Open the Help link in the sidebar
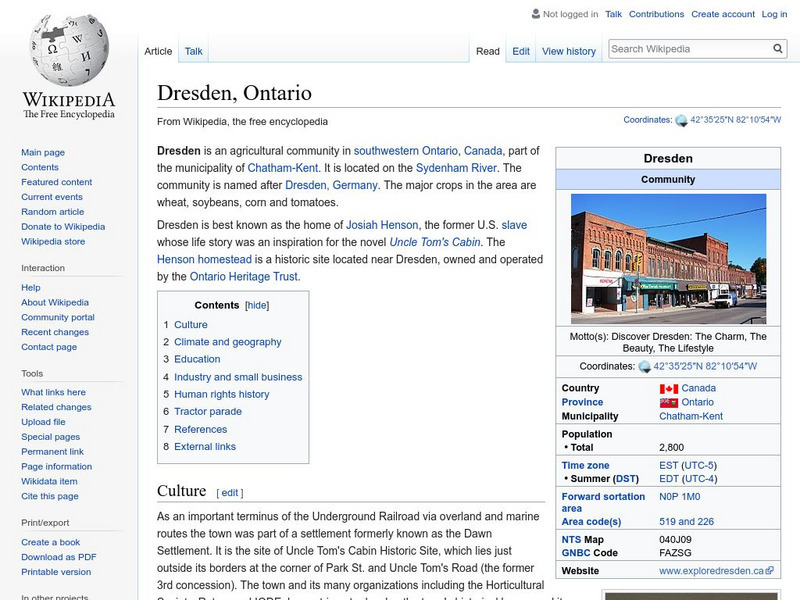 31,287
